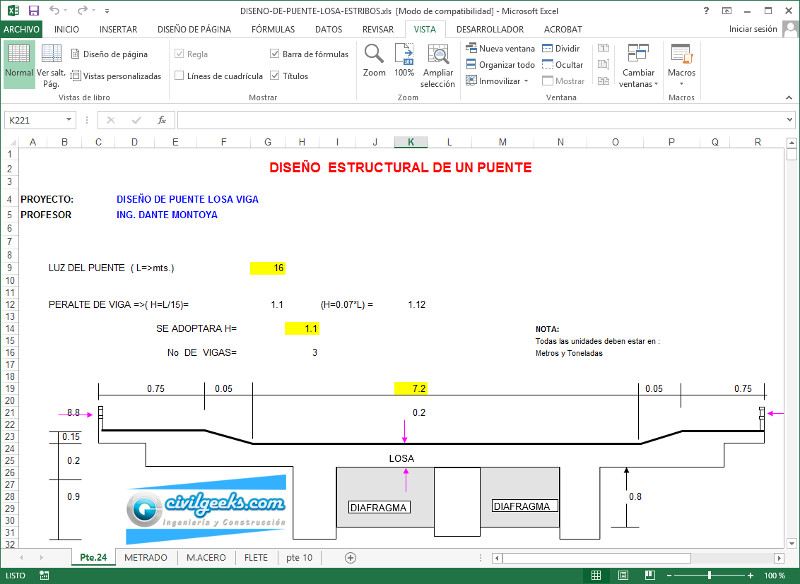Expand the Inmovilizar dropdown
Image resolution: width=800 pixels, height=584 pixels.
(498, 81)
